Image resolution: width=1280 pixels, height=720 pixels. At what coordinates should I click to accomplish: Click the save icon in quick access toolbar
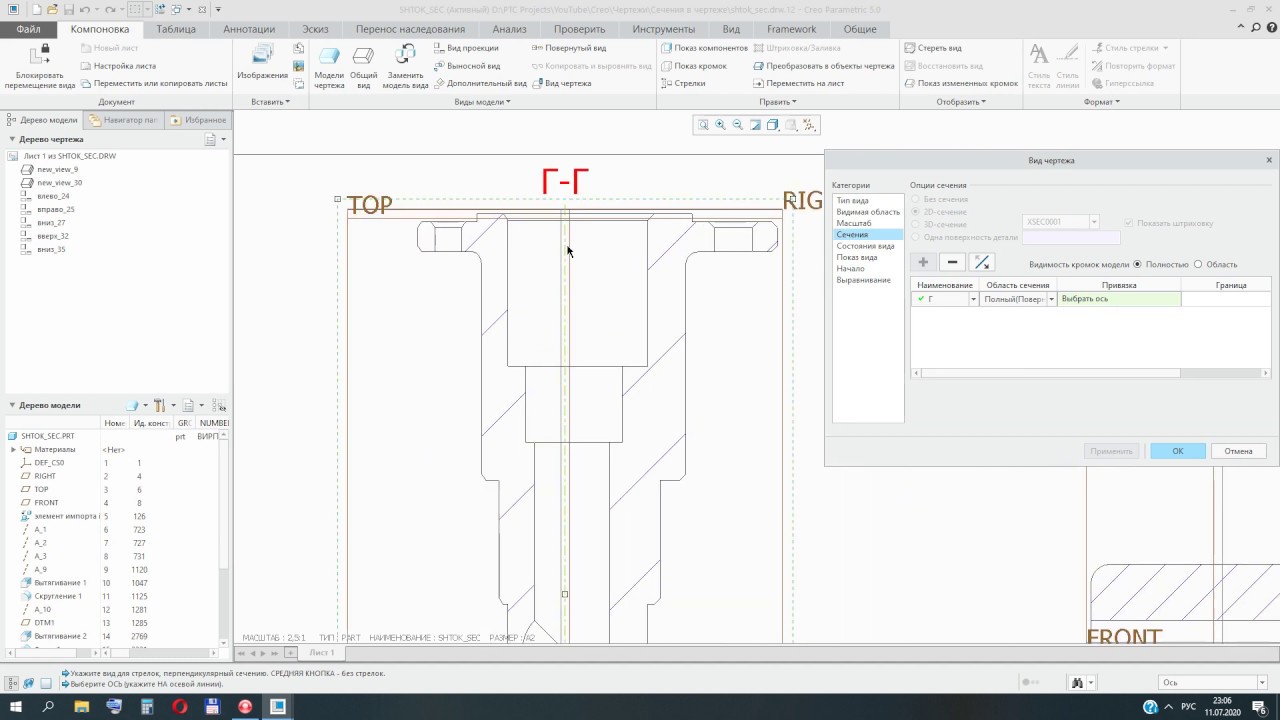point(68,9)
